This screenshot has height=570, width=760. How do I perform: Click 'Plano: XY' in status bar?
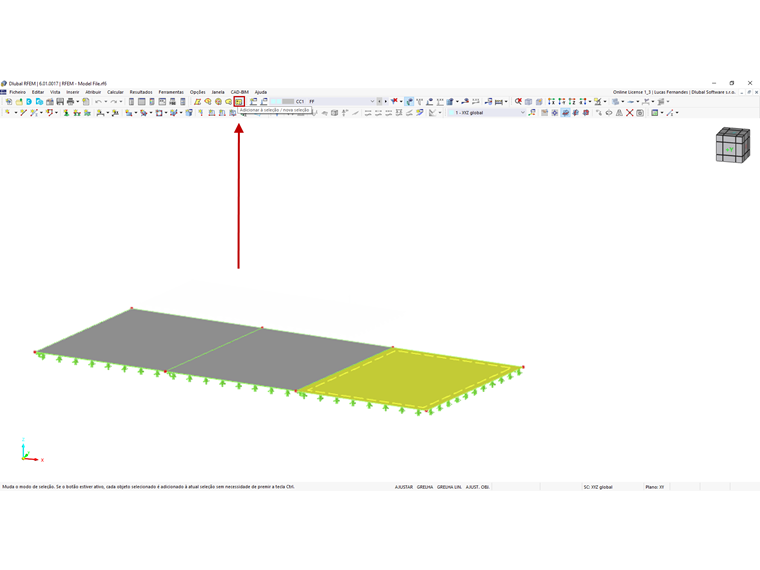tap(654, 487)
